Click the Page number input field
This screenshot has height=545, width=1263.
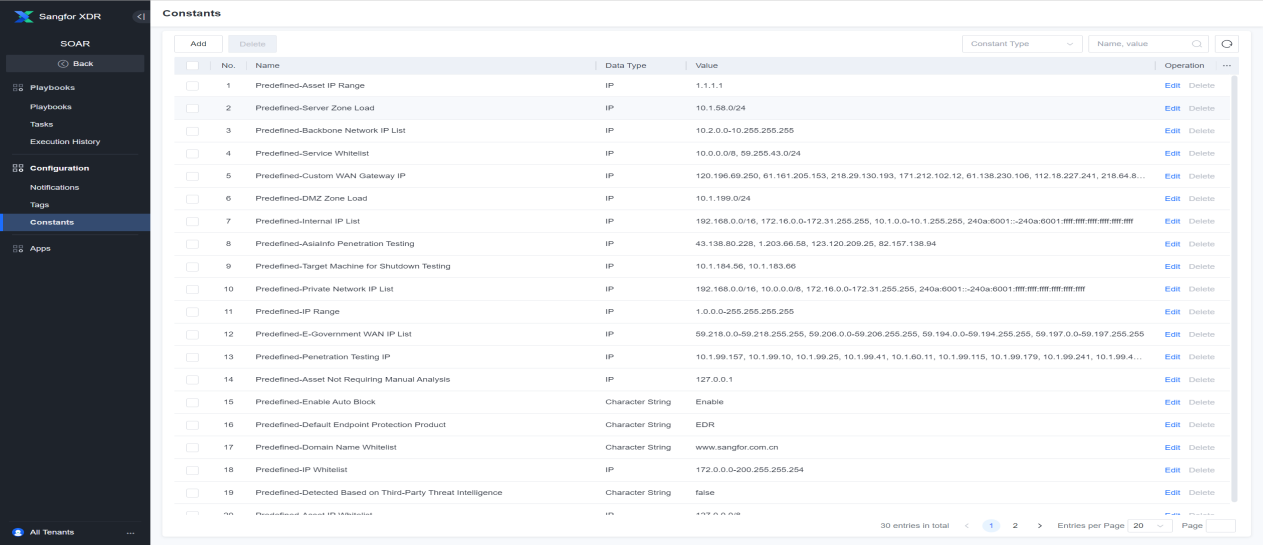[1220, 525]
